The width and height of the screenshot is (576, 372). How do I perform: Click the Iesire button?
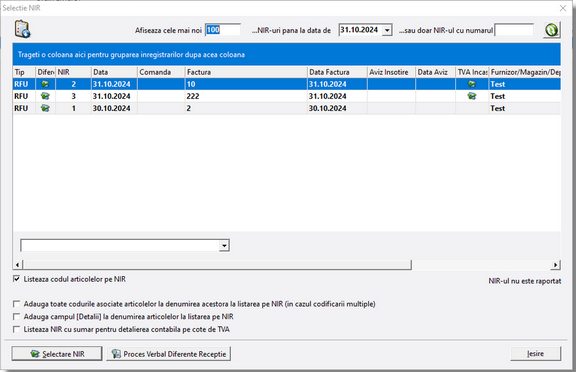tap(536, 354)
